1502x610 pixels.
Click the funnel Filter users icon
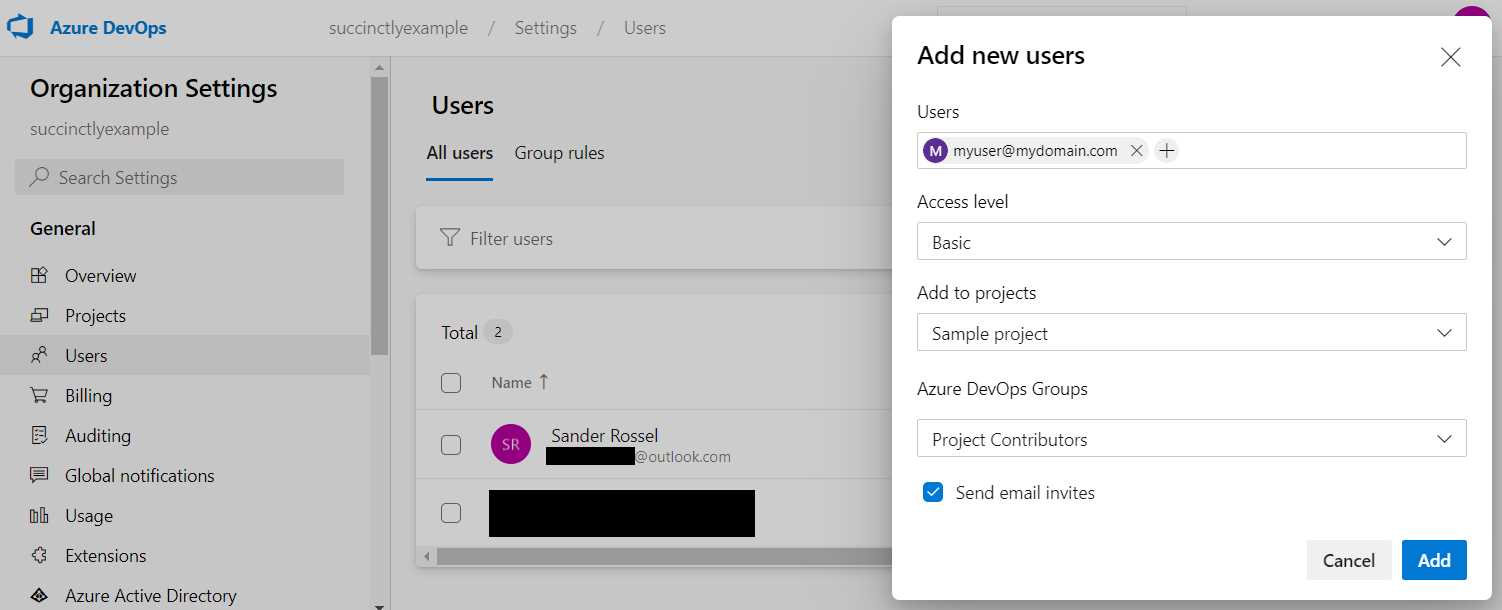pos(450,238)
